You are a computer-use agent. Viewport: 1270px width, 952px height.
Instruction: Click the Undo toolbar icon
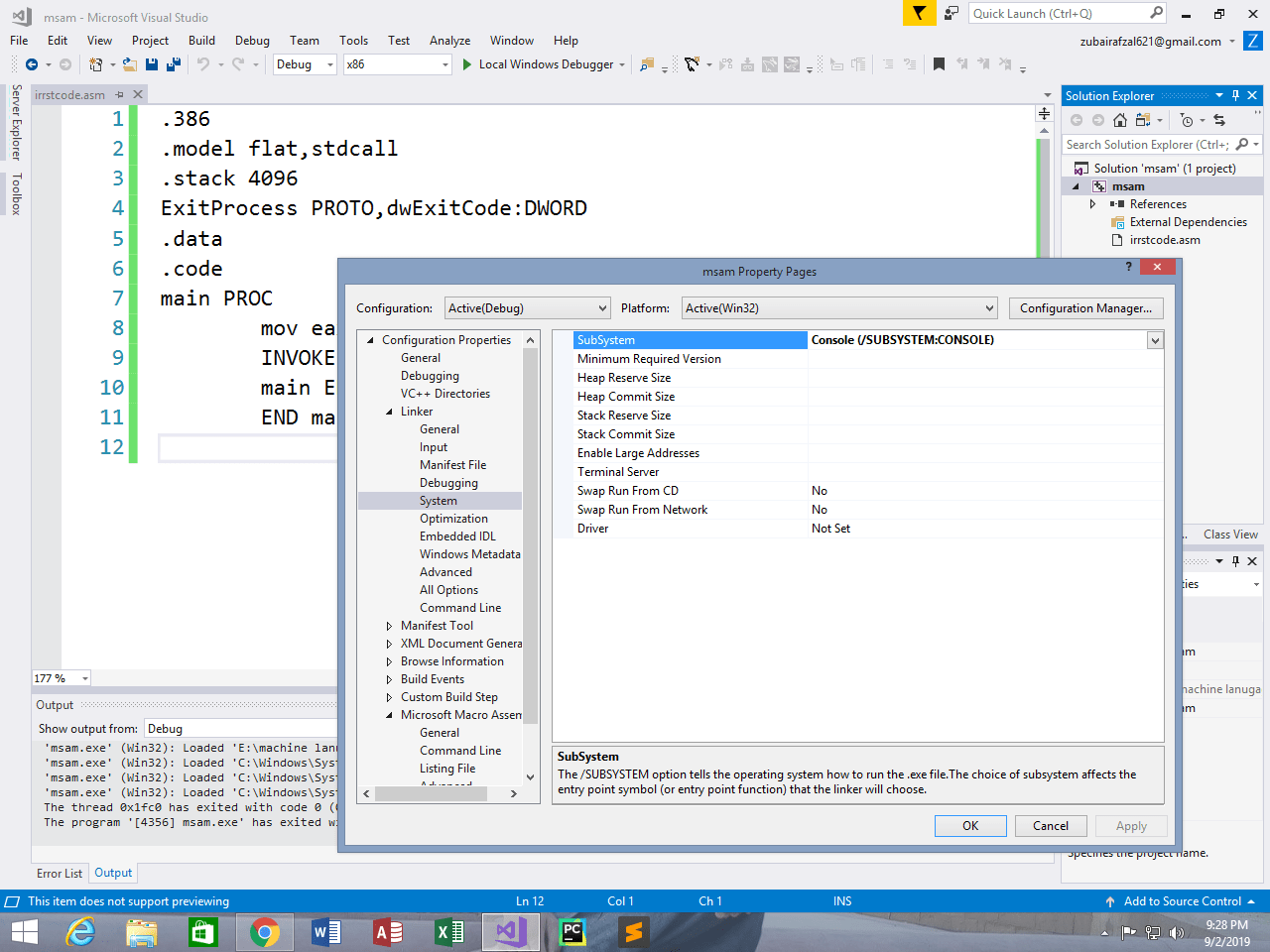pos(202,64)
